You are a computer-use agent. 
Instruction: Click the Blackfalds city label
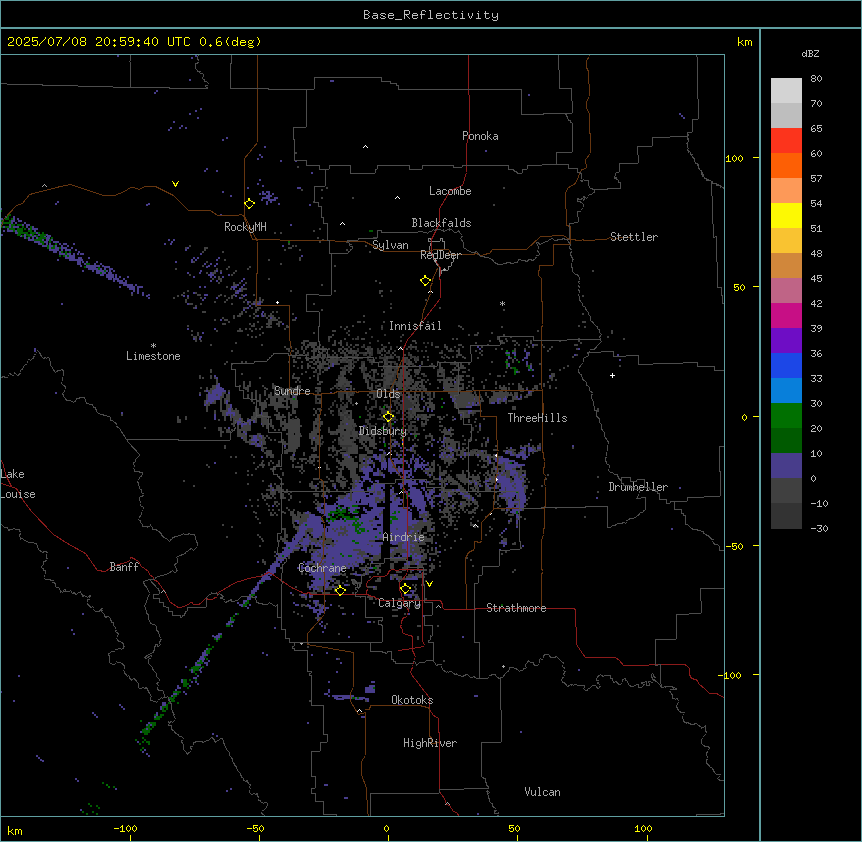coord(441,223)
